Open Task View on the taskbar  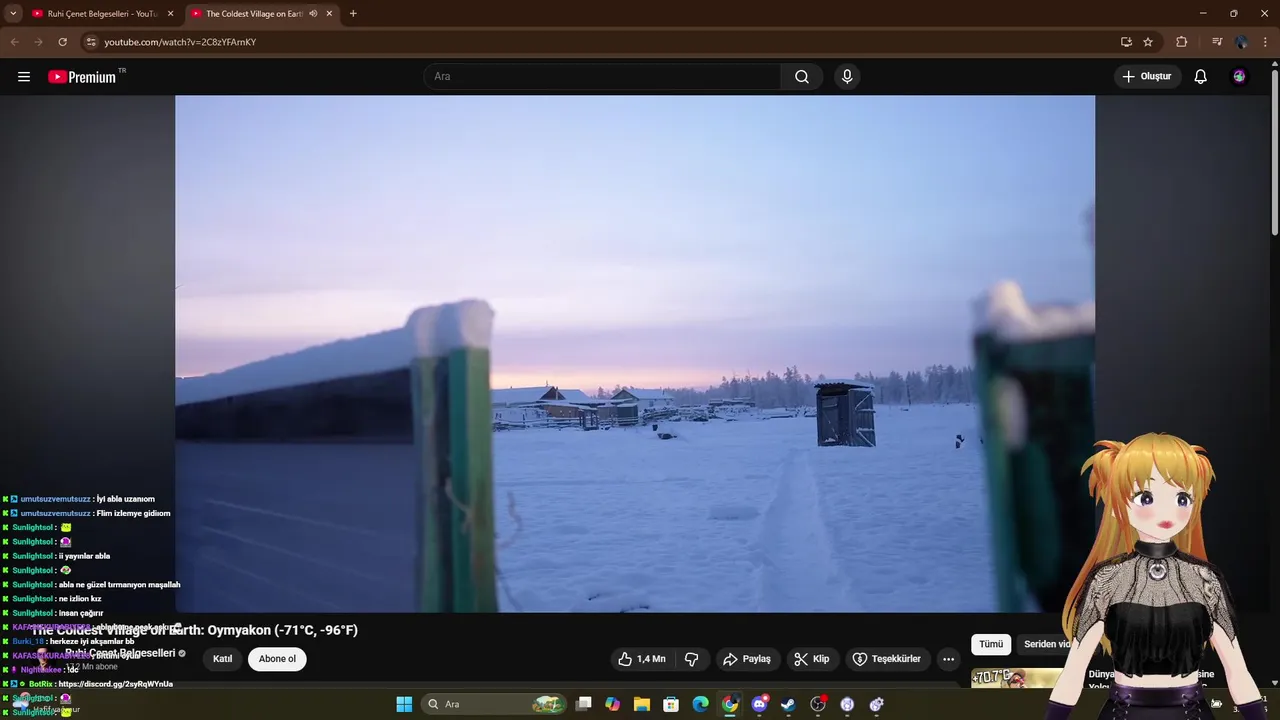[584, 704]
